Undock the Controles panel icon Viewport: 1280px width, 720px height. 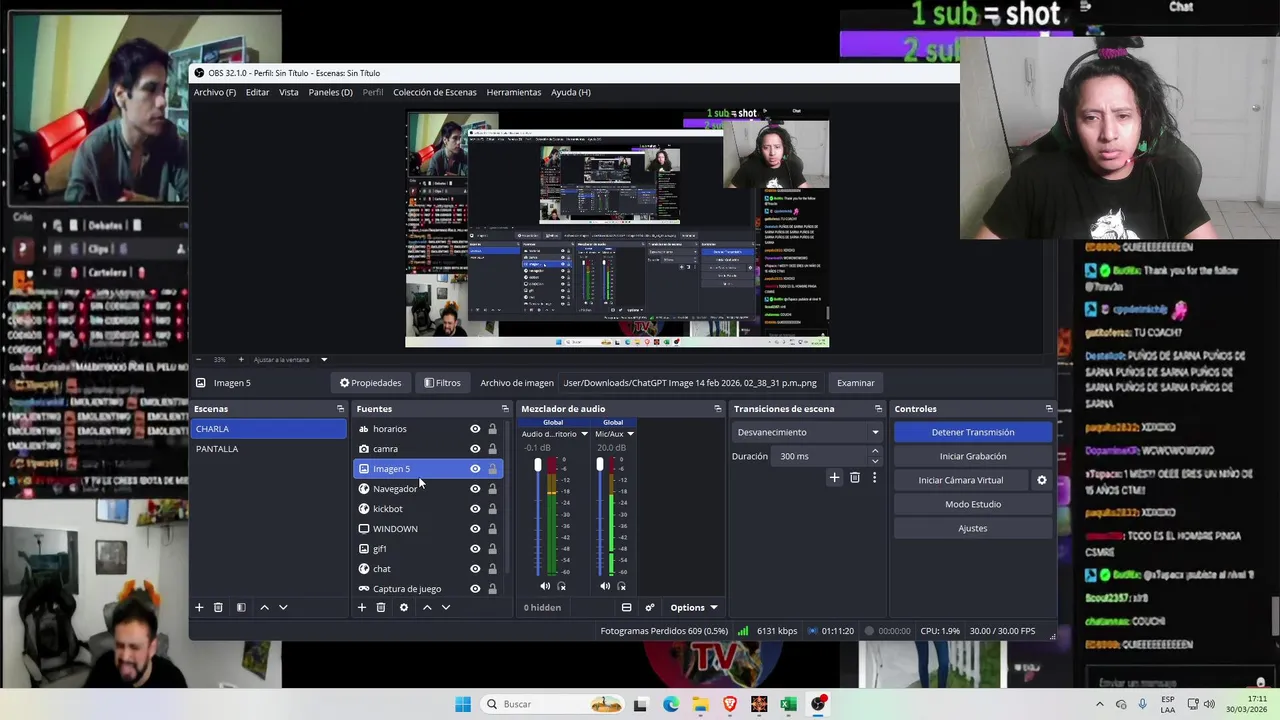click(x=1049, y=409)
